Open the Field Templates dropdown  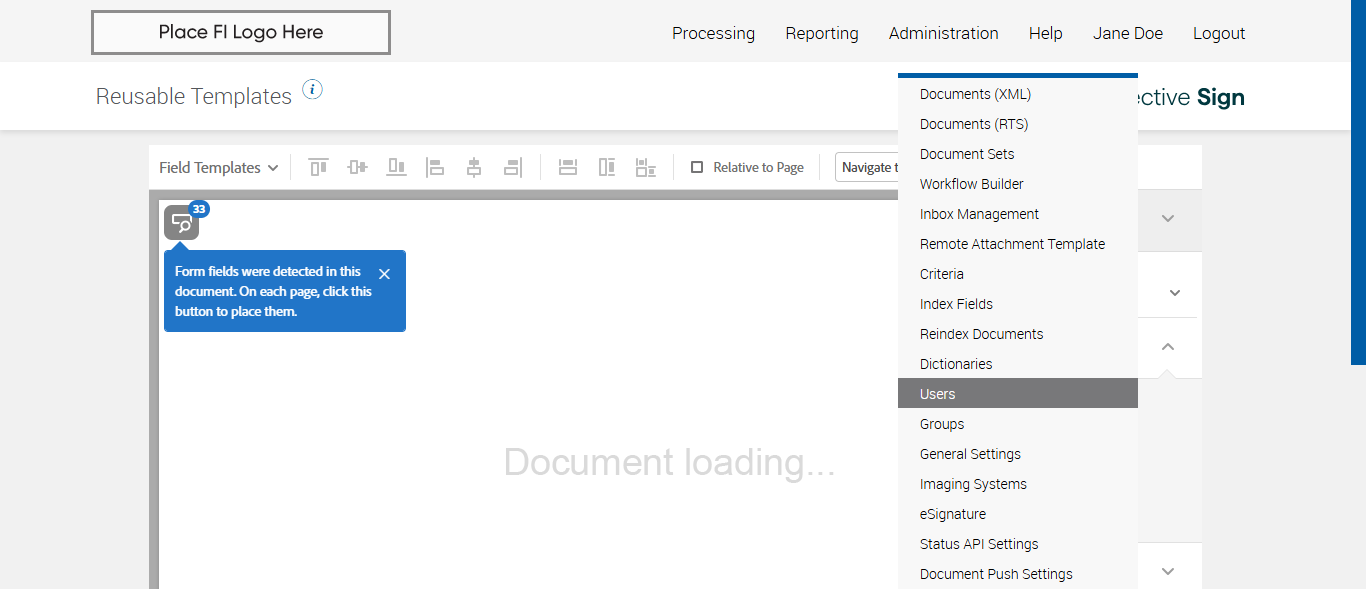219,168
